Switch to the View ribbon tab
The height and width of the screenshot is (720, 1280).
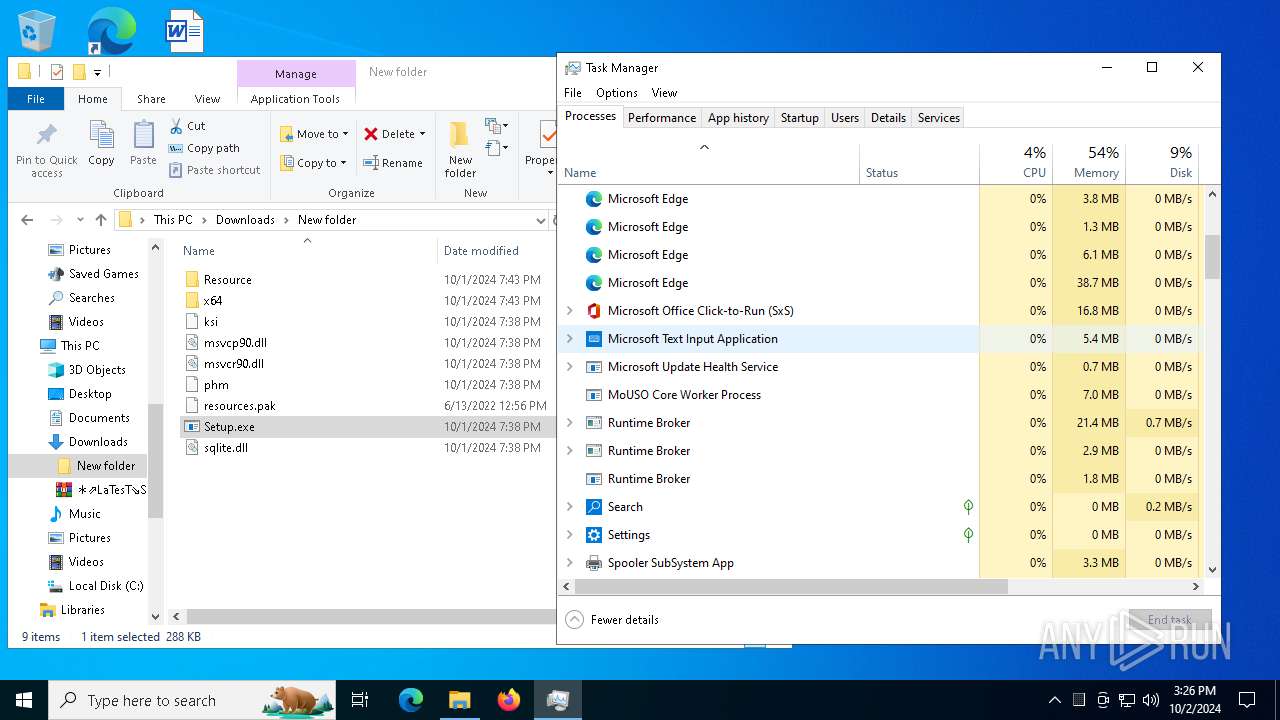[207, 99]
